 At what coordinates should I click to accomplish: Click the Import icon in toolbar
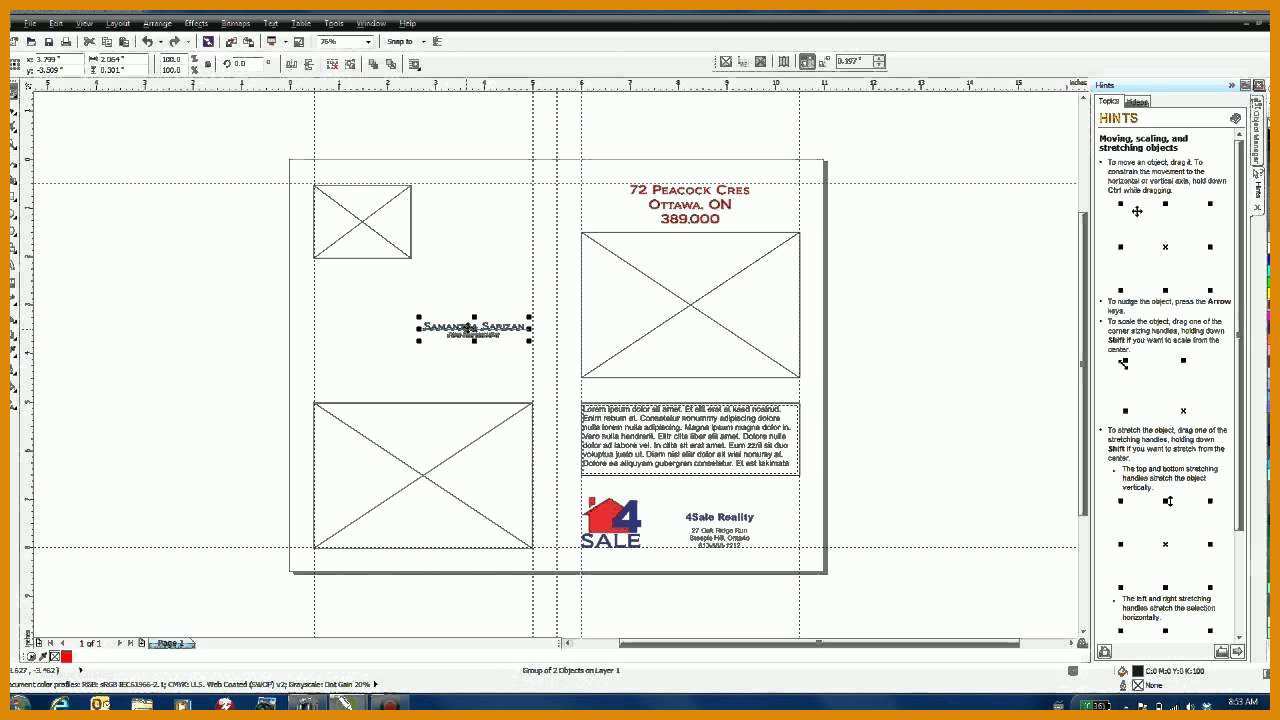(x=231, y=42)
